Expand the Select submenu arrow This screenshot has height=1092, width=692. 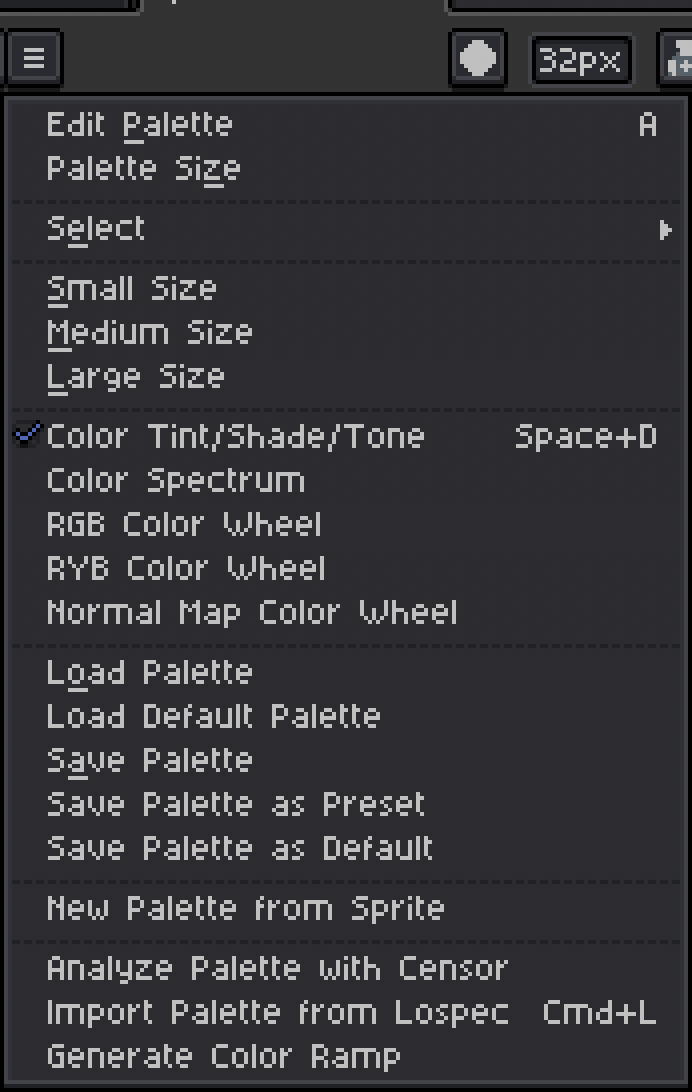click(x=665, y=230)
